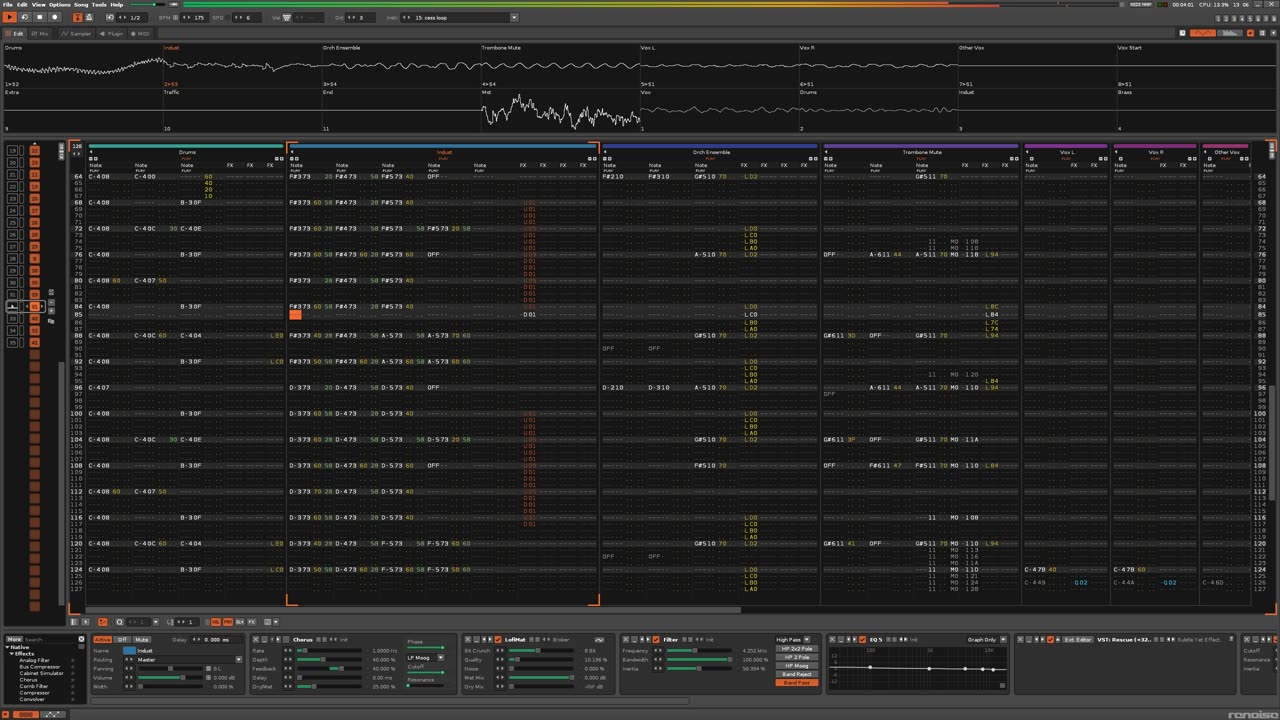The height and width of the screenshot is (720, 1280).
Task: Stop playback with the Stop button
Action: tap(40, 17)
